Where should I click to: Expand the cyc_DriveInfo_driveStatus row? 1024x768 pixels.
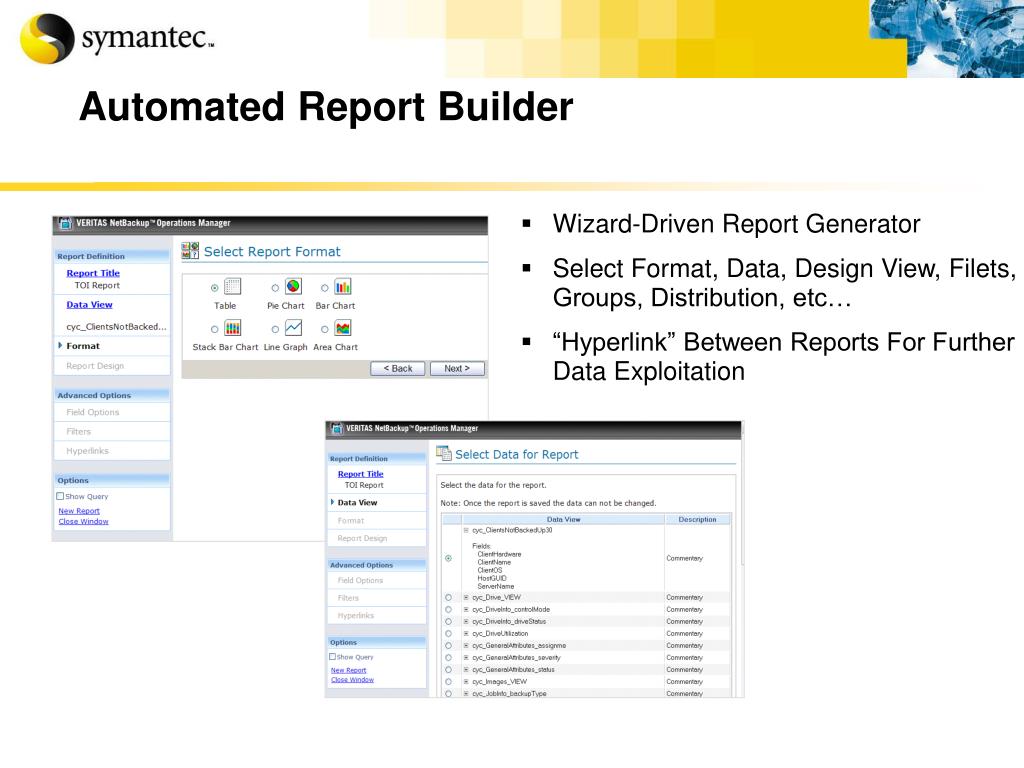point(466,622)
